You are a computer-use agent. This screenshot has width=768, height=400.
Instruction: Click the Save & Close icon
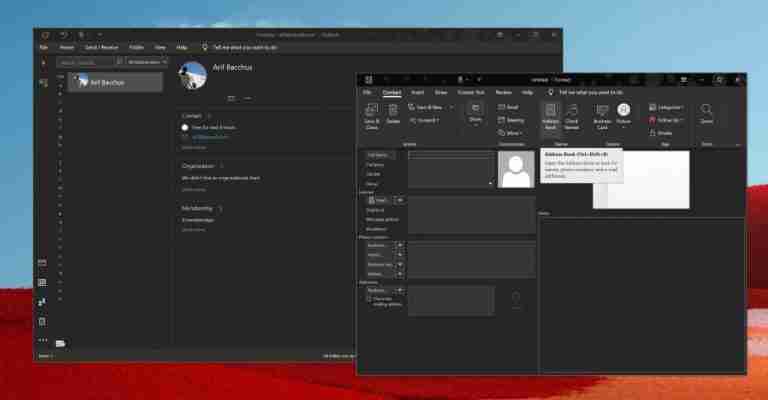point(371,114)
